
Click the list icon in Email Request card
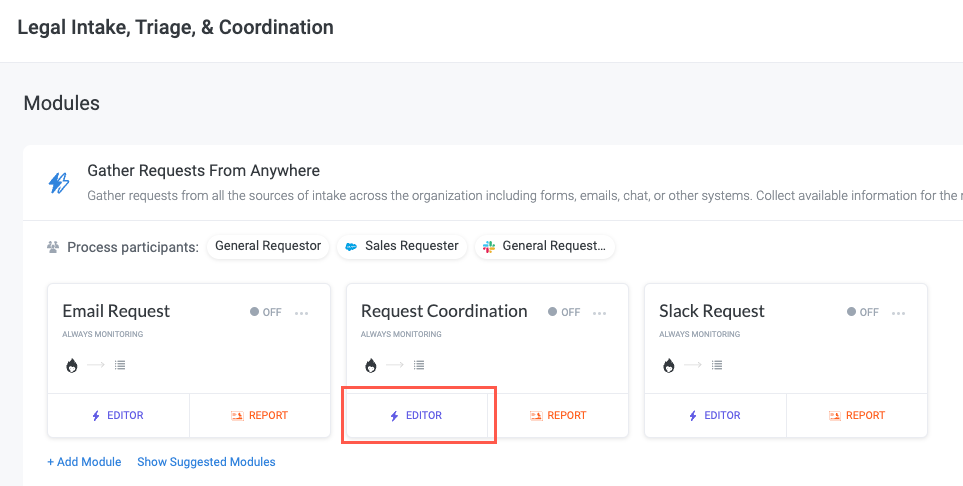pyautogui.click(x=120, y=365)
